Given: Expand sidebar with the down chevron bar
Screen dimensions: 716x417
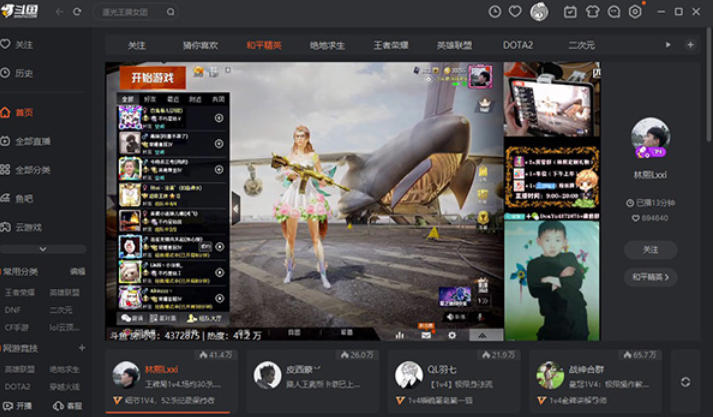Looking at the screenshot, I should [43, 249].
